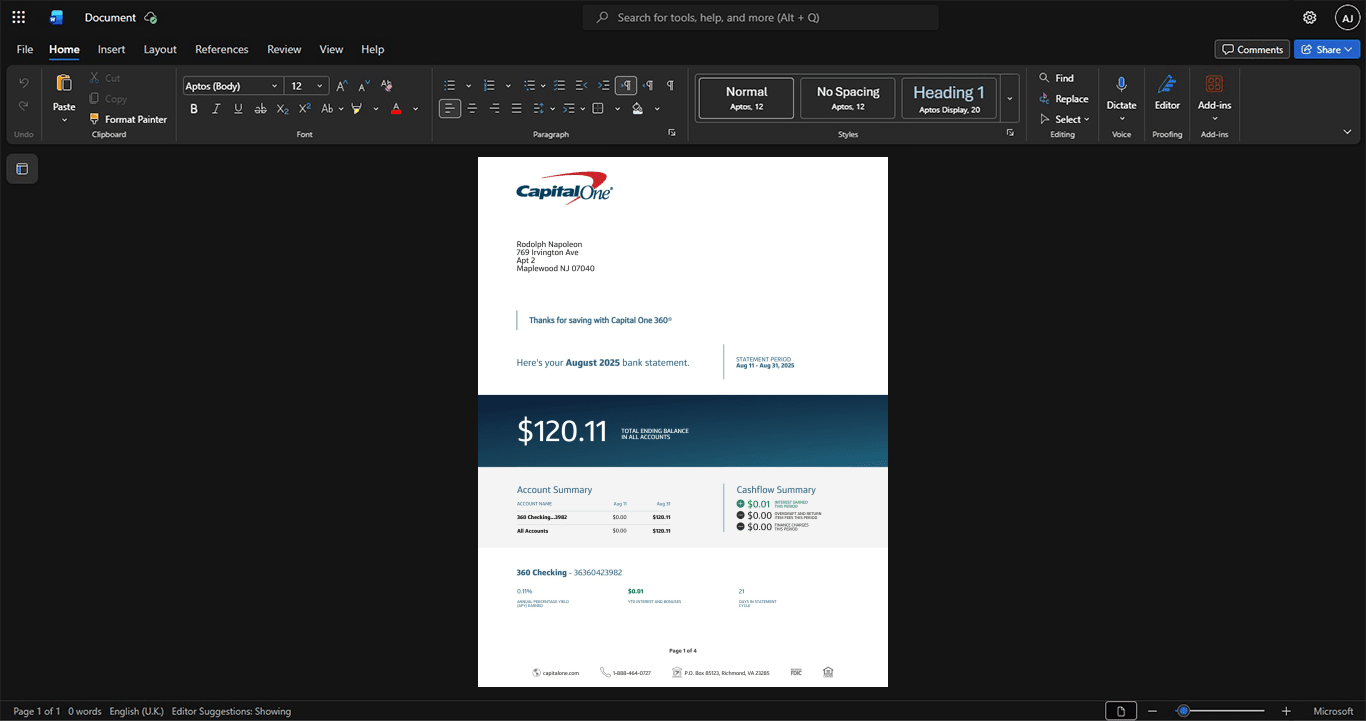The height and width of the screenshot is (721, 1366).
Task: Click the Paste clipboard icon
Action: [64, 83]
